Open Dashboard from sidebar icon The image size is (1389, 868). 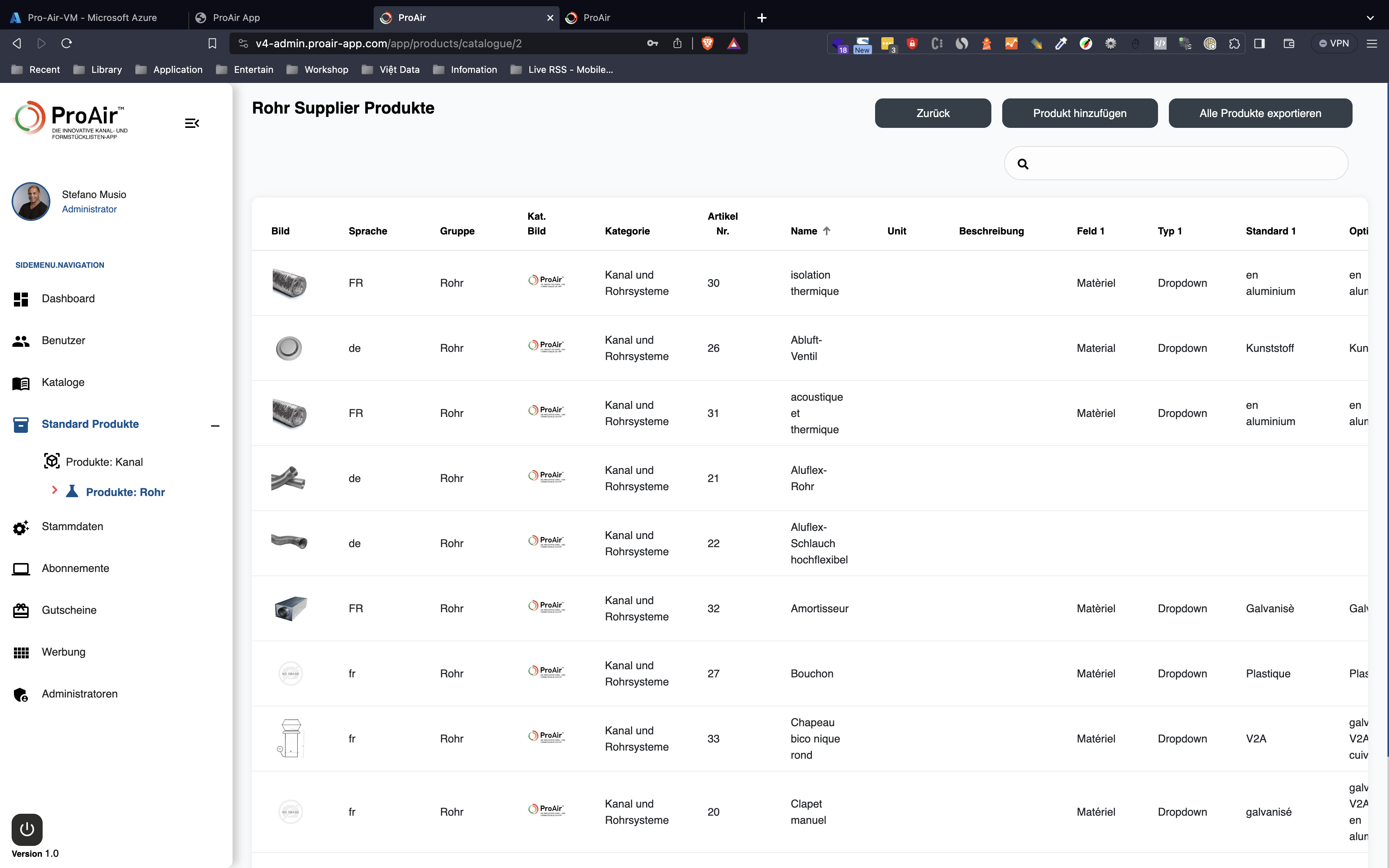(x=21, y=299)
